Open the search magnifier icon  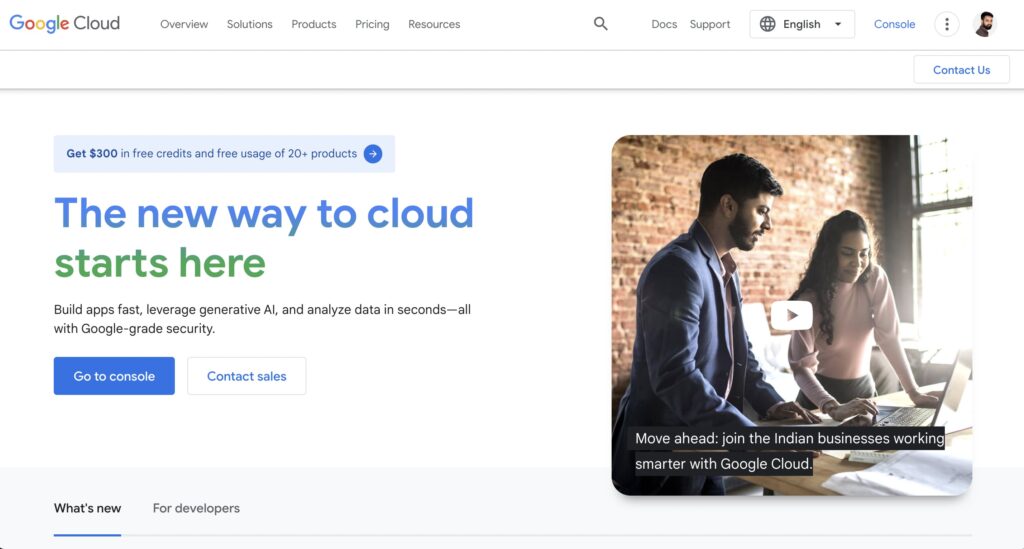[600, 24]
